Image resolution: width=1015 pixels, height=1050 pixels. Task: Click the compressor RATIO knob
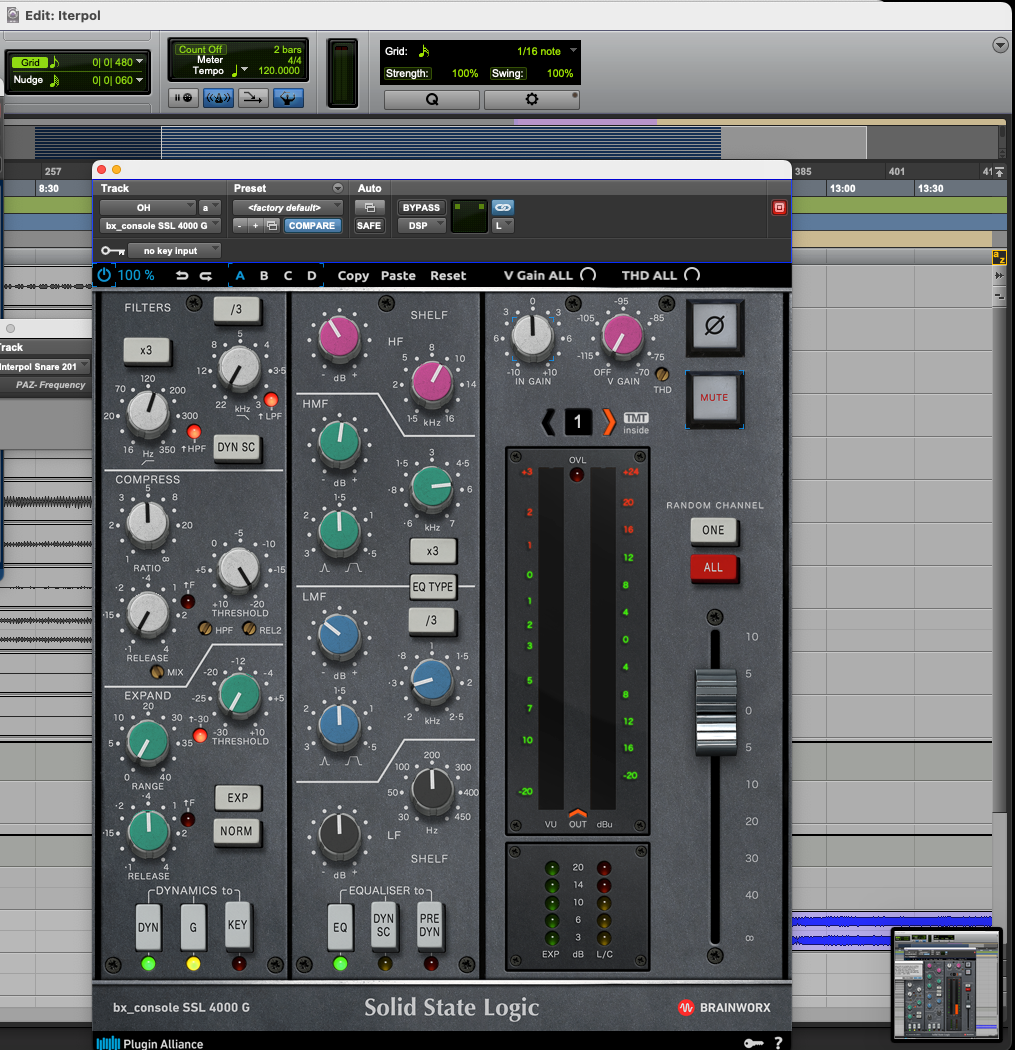pos(147,522)
